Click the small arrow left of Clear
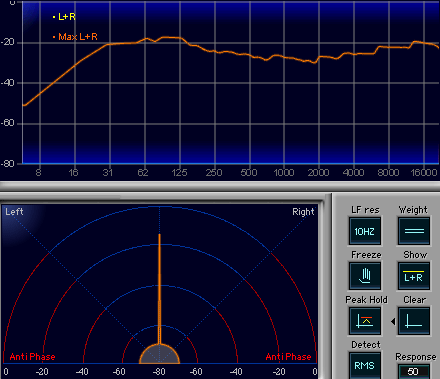 point(393,321)
